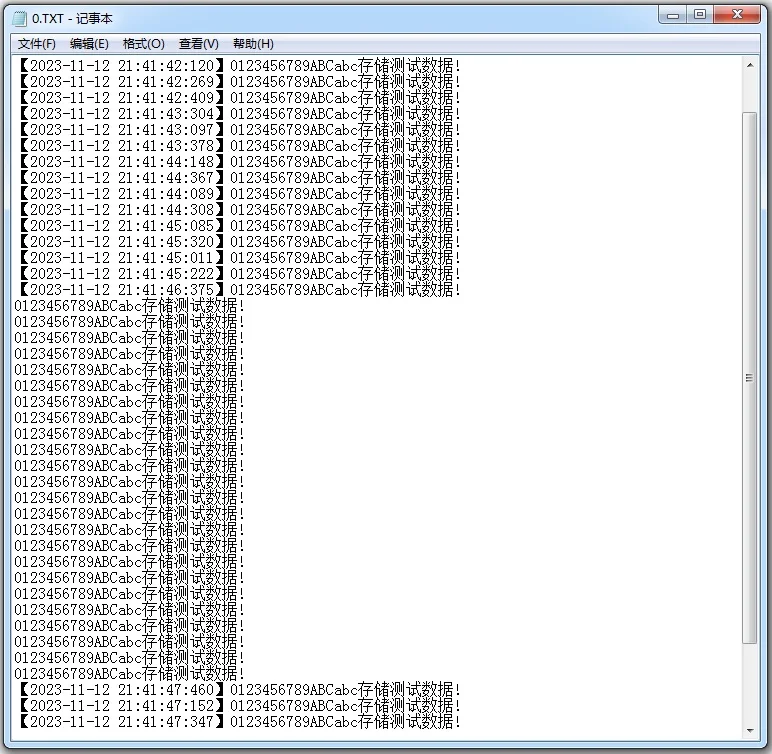The width and height of the screenshot is (772, 754).
Task: Click the line with timestamp 21:41:44:148
Action: 239,162
